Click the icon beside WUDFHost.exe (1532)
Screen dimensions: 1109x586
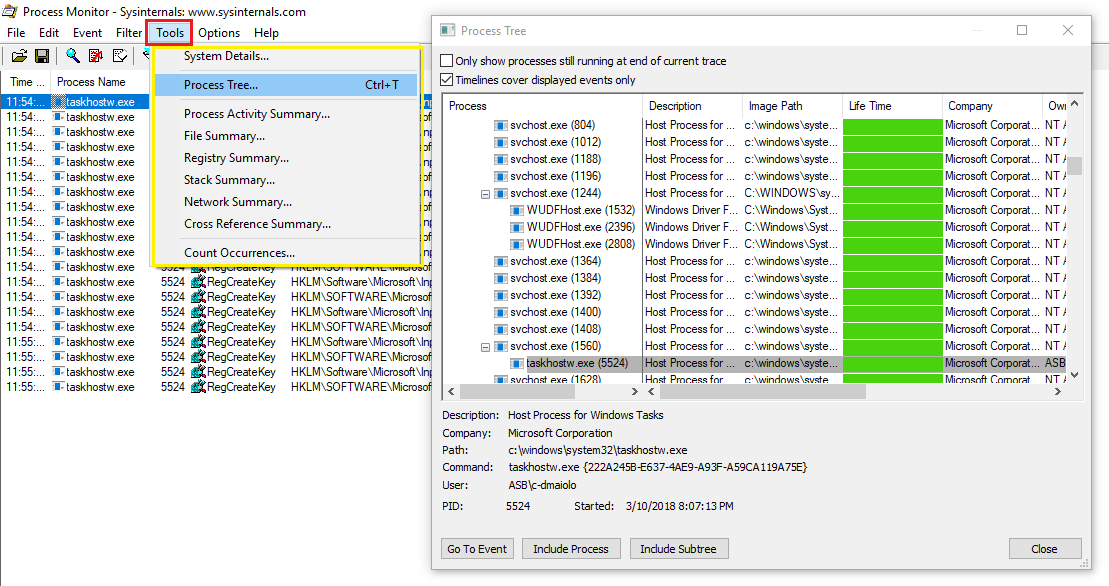tap(517, 210)
